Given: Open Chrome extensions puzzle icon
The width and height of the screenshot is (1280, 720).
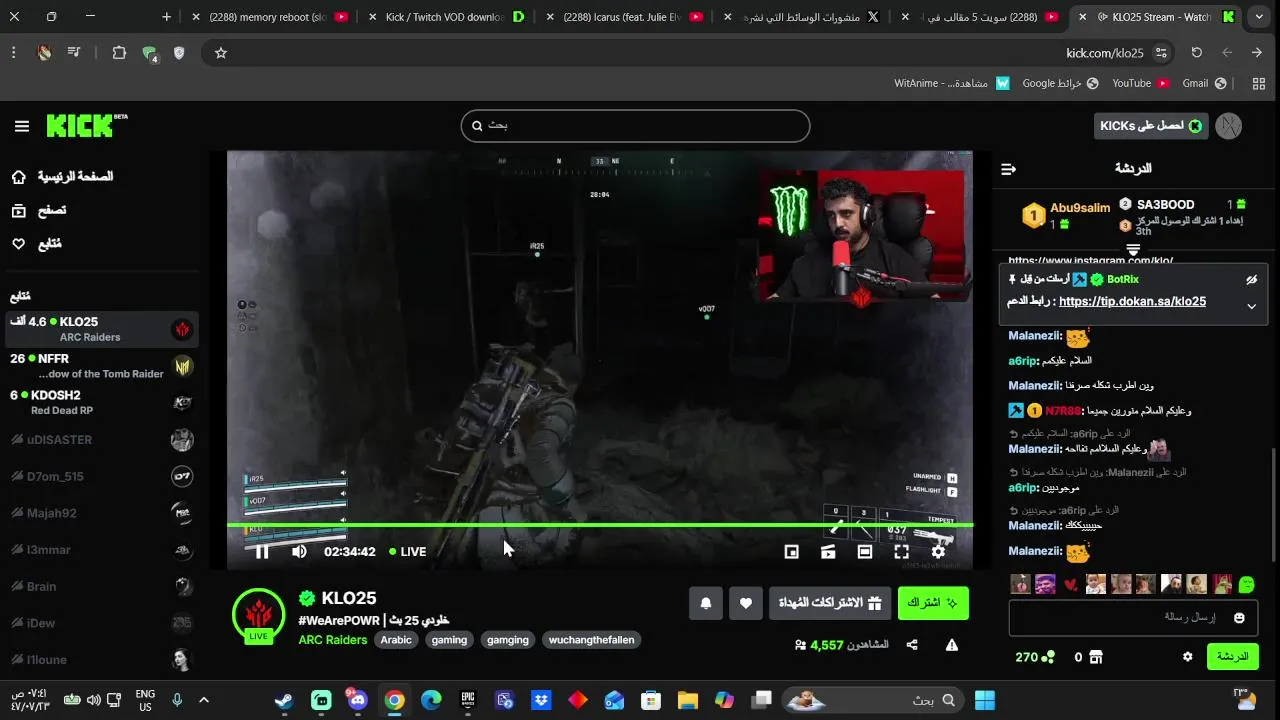Looking at the screenshot, I should [x=119, y=53].
